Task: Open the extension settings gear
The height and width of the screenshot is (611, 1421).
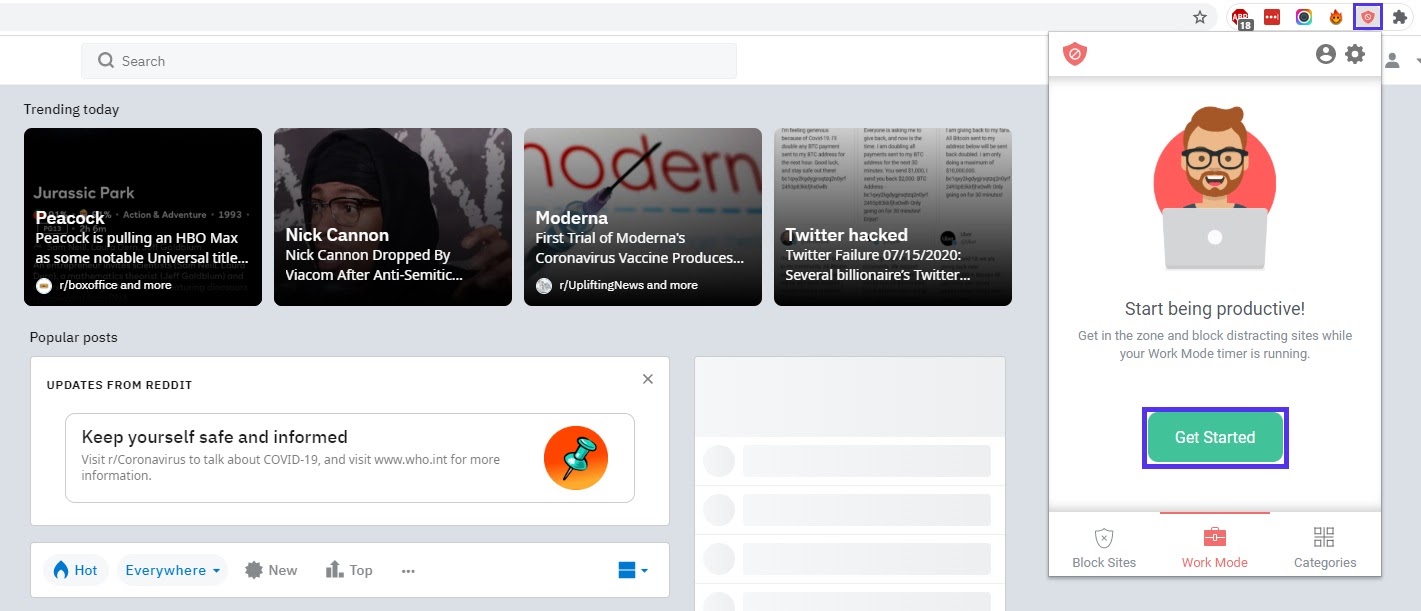Action: 1355,54
